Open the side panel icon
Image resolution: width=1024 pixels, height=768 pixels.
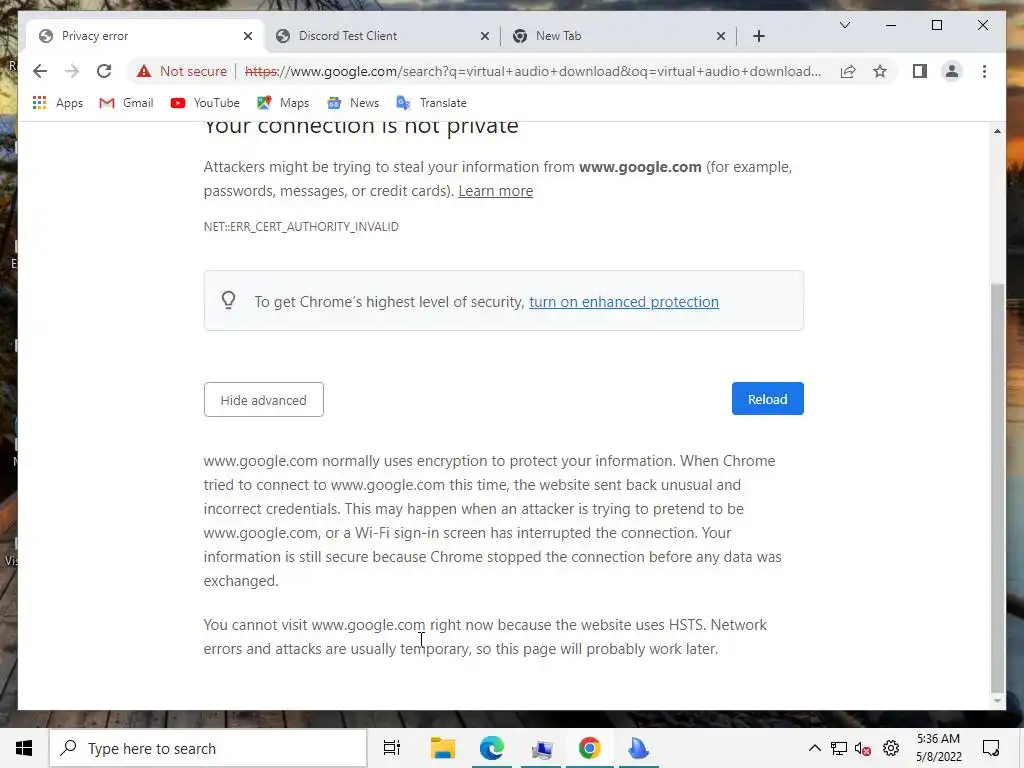click(920, 71)
